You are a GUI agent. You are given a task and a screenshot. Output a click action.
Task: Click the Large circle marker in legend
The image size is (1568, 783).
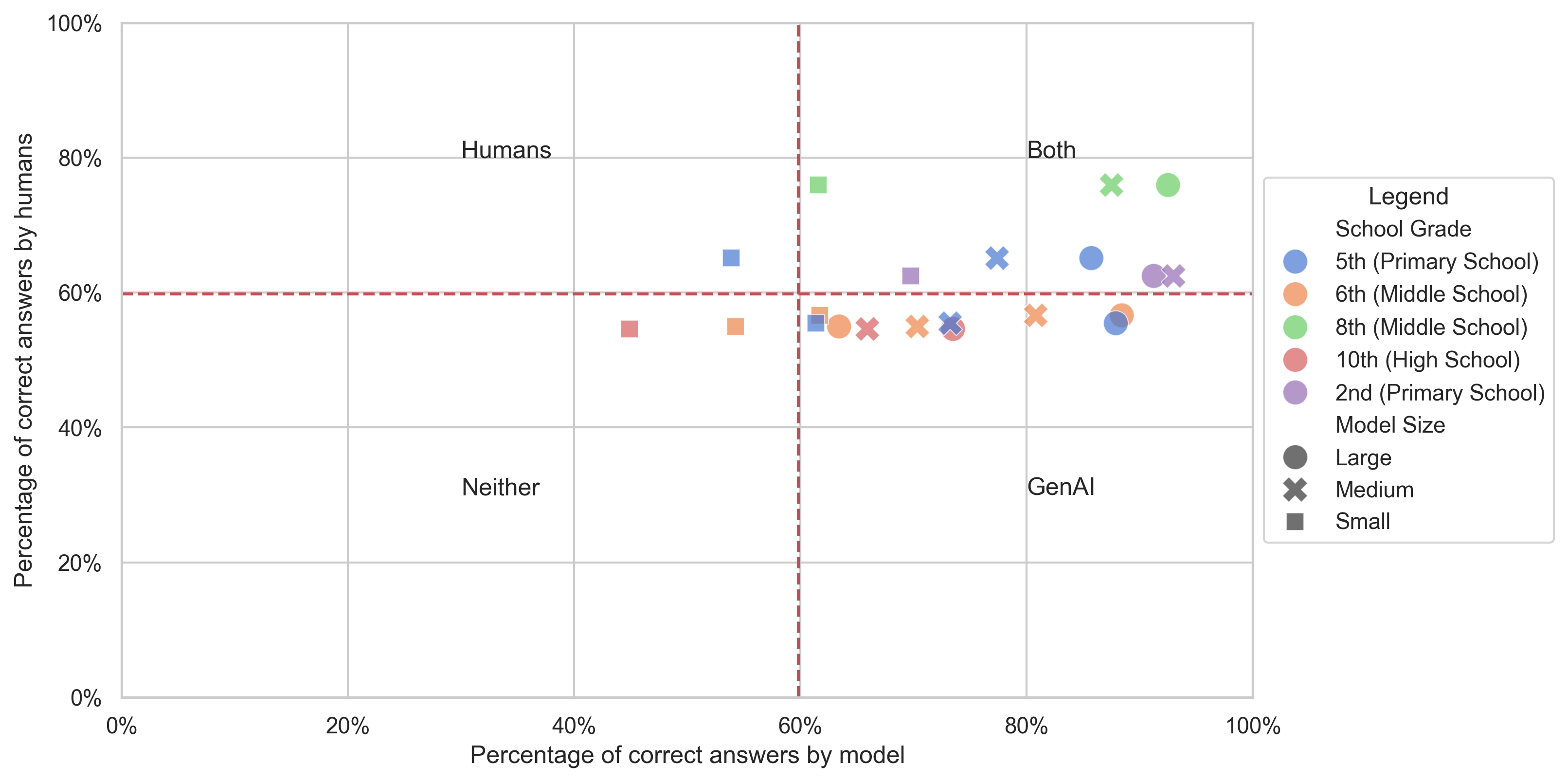[1295, 457]
